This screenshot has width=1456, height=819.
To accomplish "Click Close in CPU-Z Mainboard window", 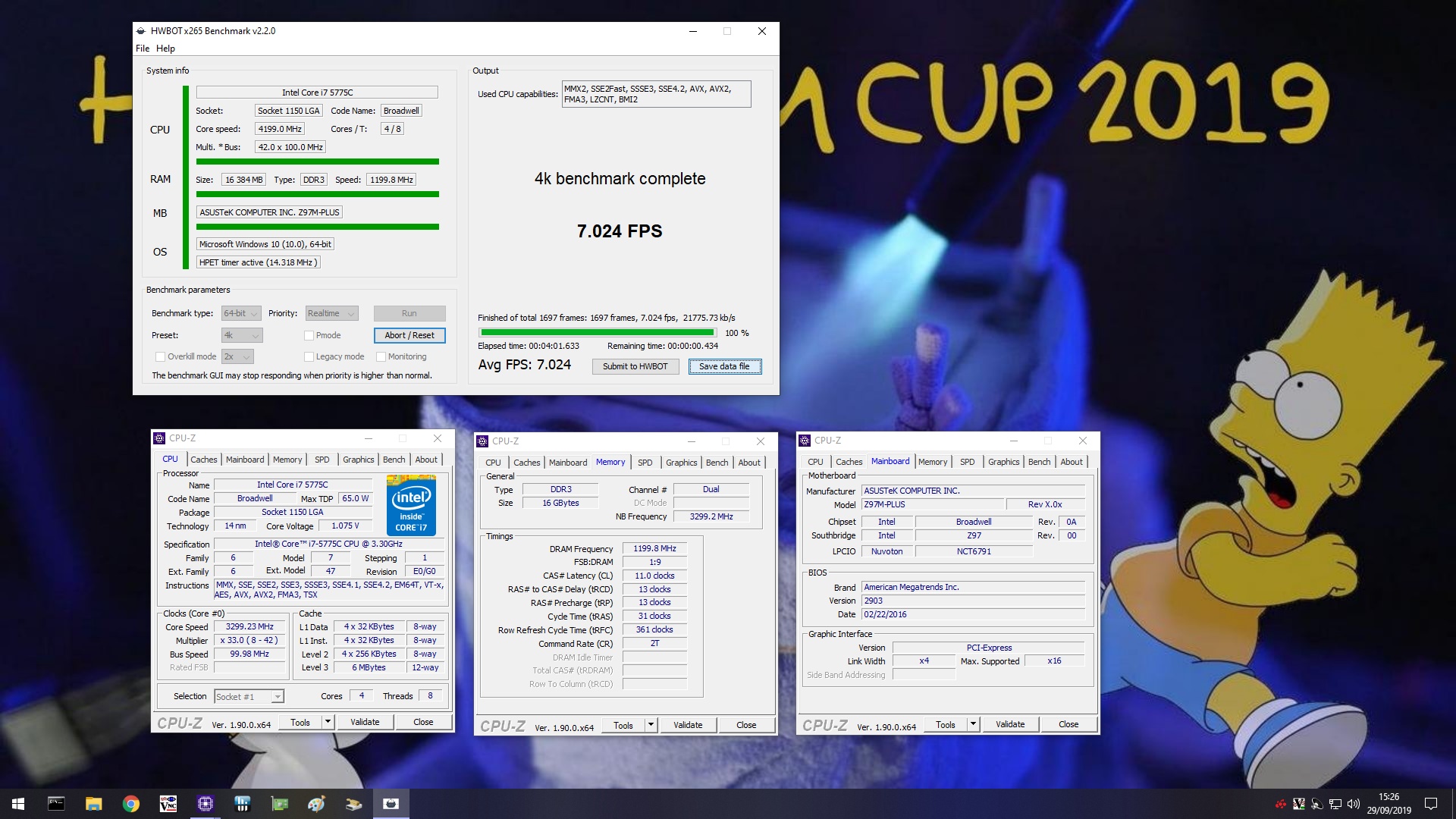I will [x=1068, y=724].
